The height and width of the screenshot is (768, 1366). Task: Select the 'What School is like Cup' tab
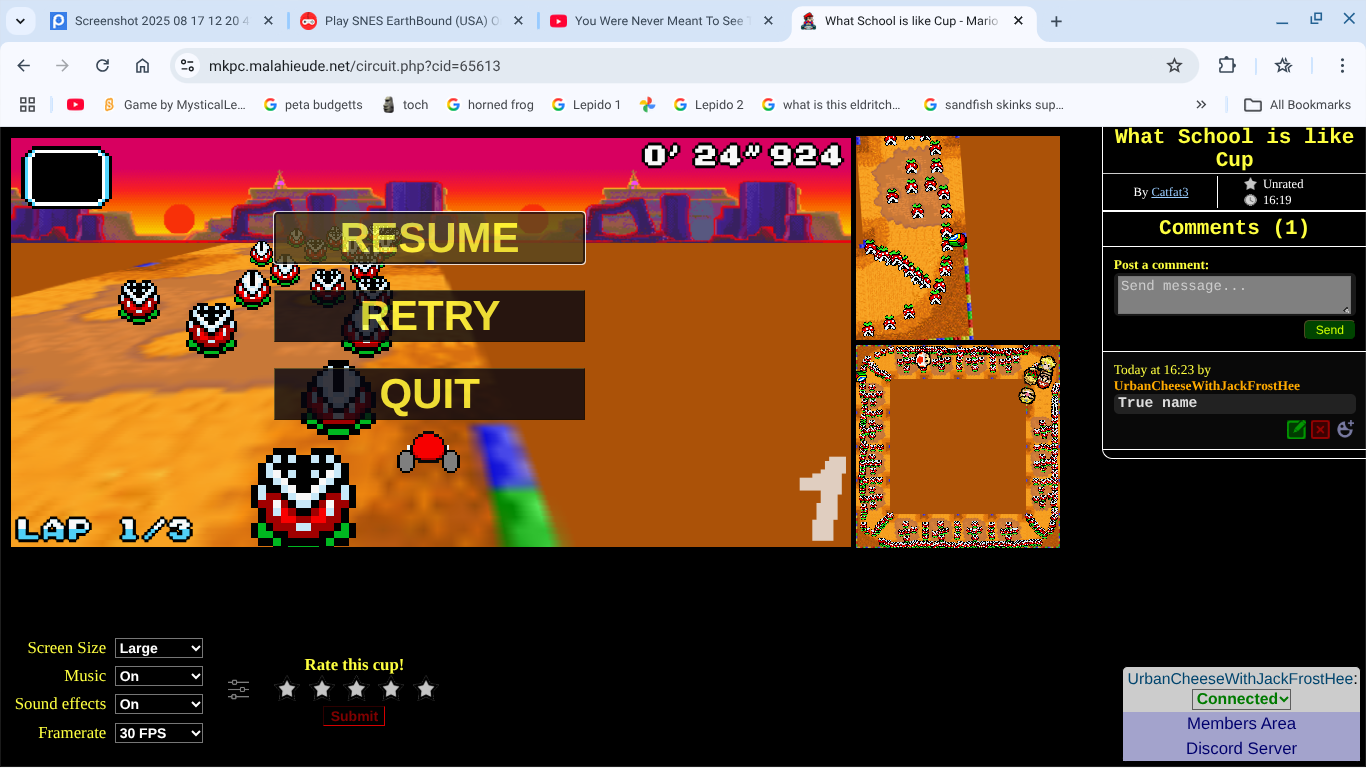point(912,21)
